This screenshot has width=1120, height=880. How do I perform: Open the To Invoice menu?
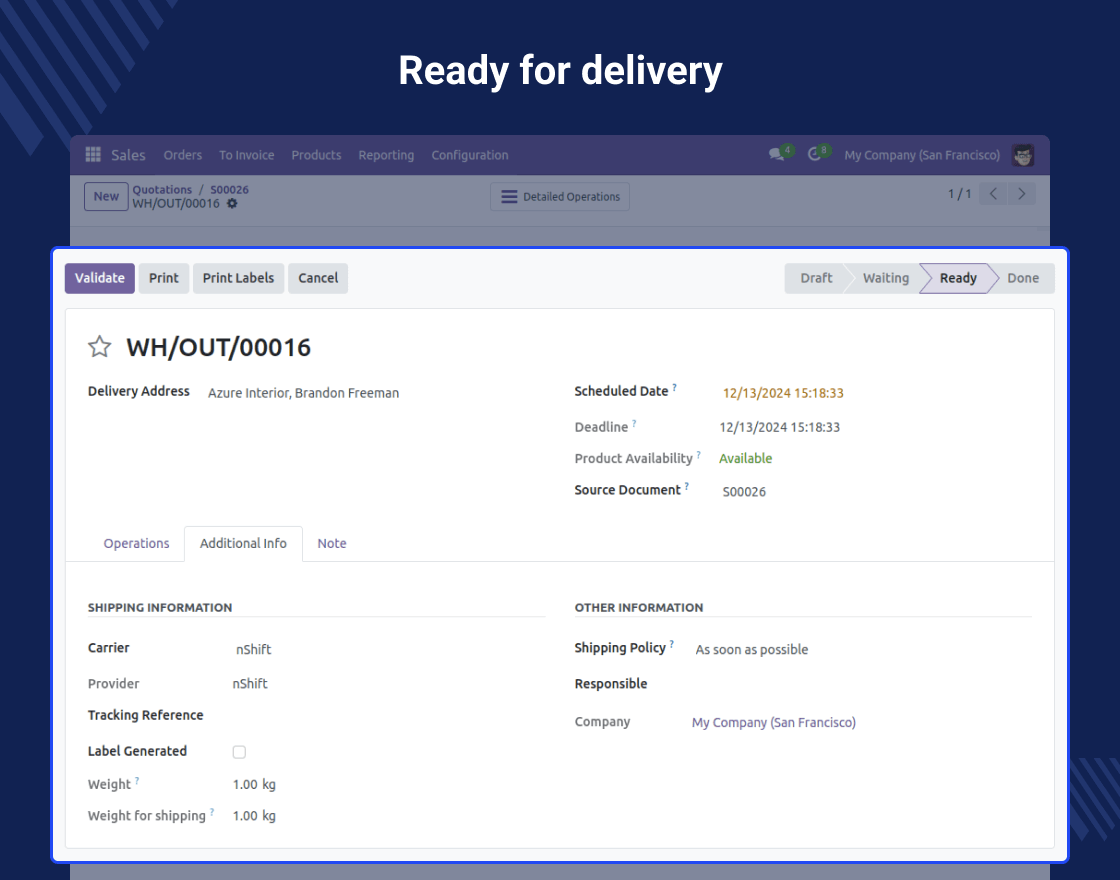pyautogui.click(x=246, y=155)
